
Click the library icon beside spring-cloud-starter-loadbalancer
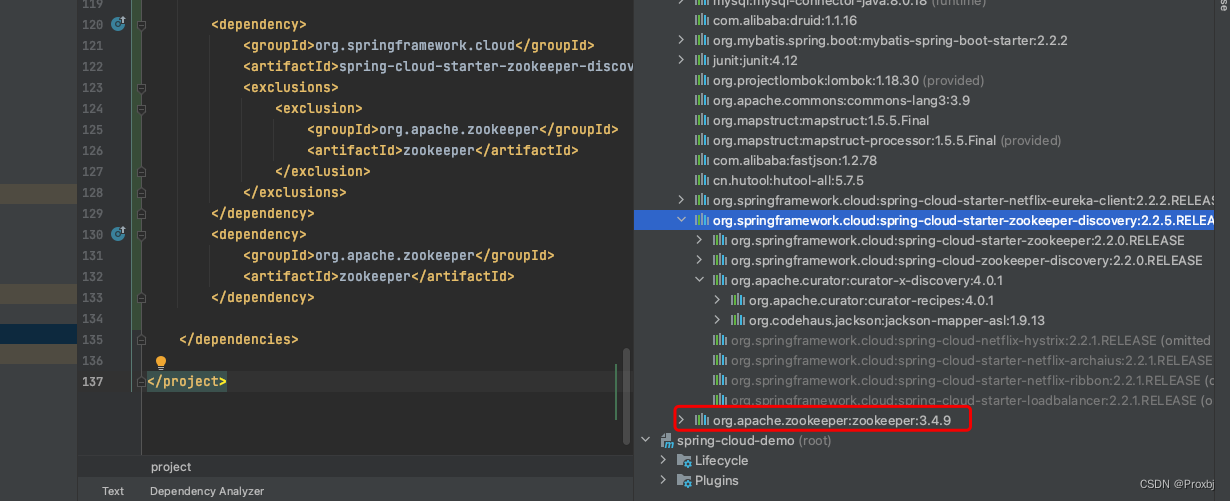(721, 400)
